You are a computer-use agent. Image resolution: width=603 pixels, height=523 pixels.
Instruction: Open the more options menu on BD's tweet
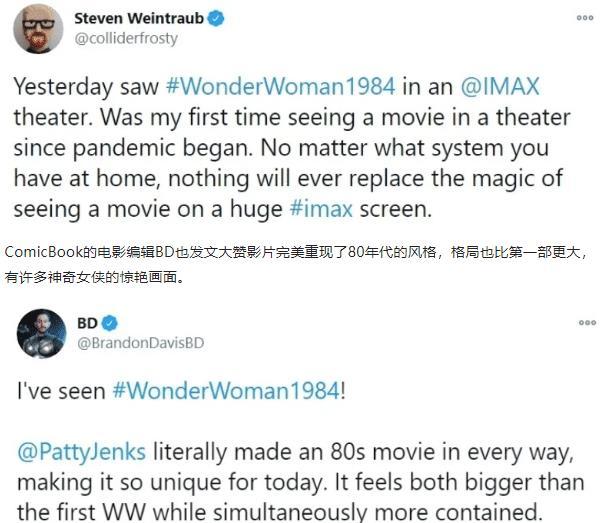click(x=587, y=323)
